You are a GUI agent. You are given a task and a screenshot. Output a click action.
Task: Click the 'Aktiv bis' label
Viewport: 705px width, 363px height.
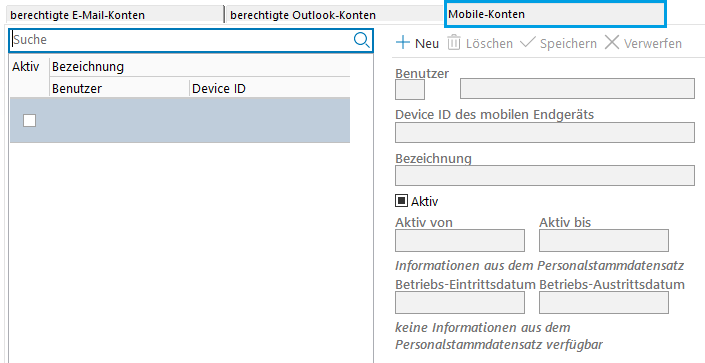pos(565,222)
